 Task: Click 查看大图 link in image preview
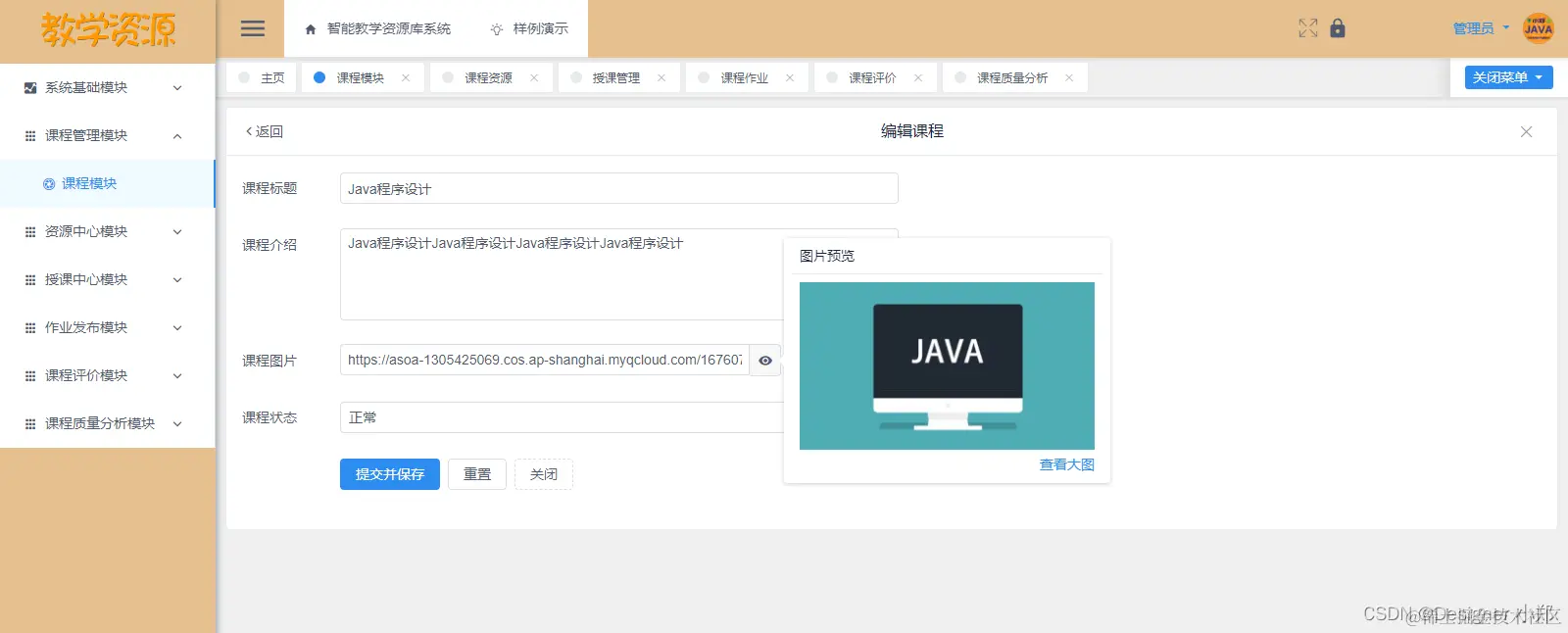click(x=1066, y=464)
